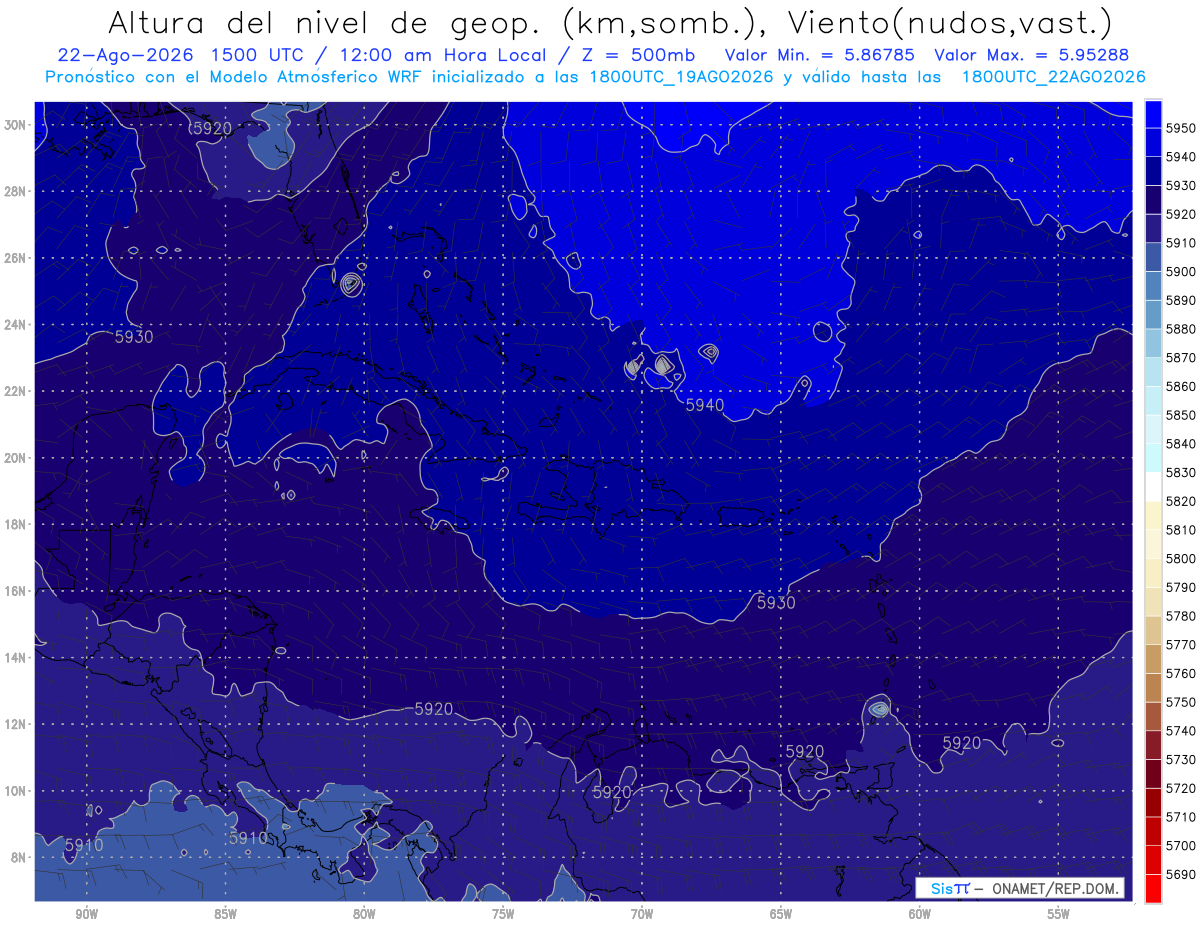Click the 14N latitude axis label
Image resolution: width=1200 pixels, height=927 pixels.
(x=15, y=658)
